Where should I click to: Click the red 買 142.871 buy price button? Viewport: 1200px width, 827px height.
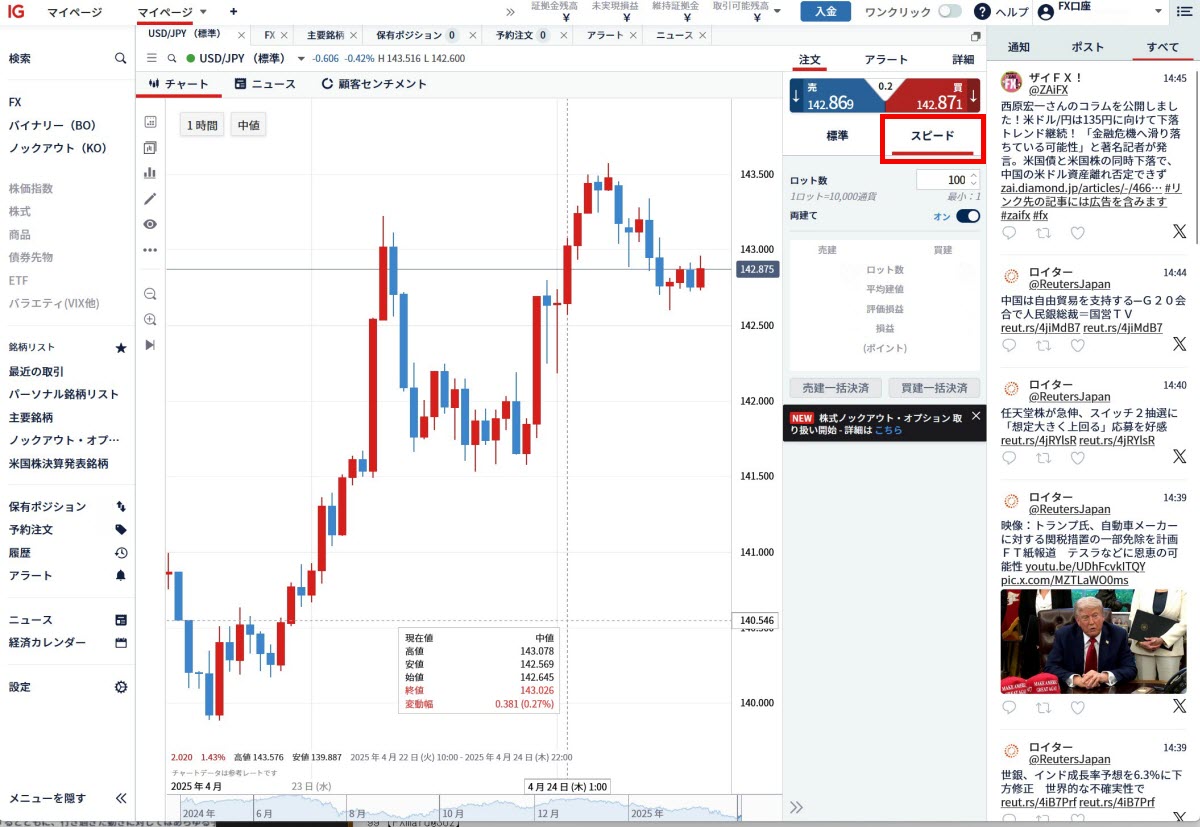pyautogui.click(x=933, y=97)
